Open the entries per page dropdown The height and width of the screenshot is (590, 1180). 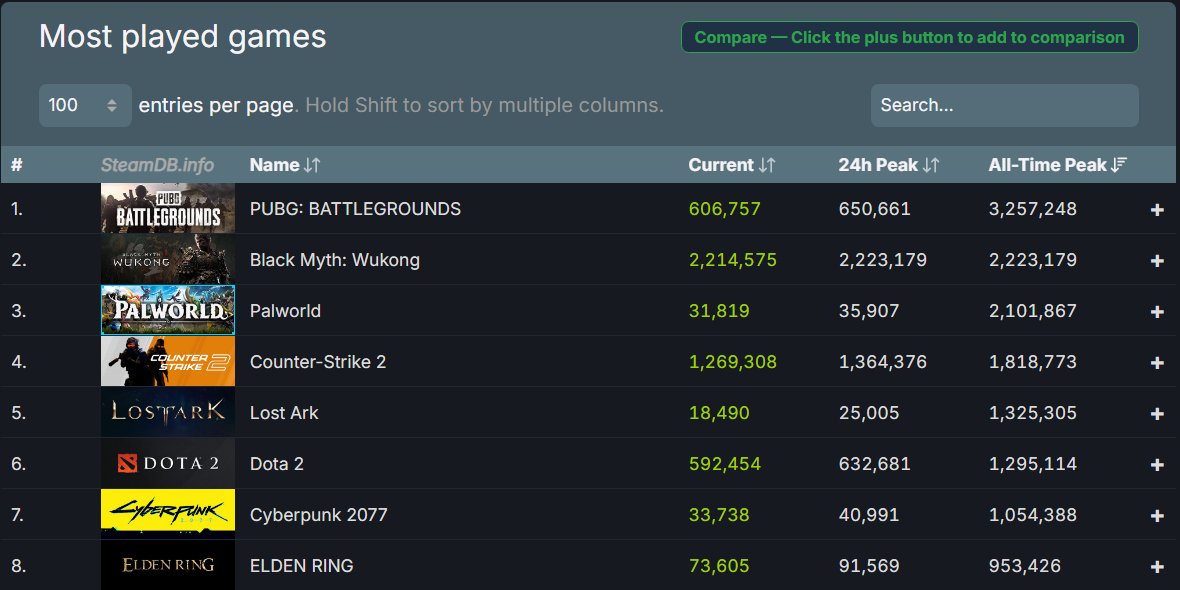click(x=85, y=104)
